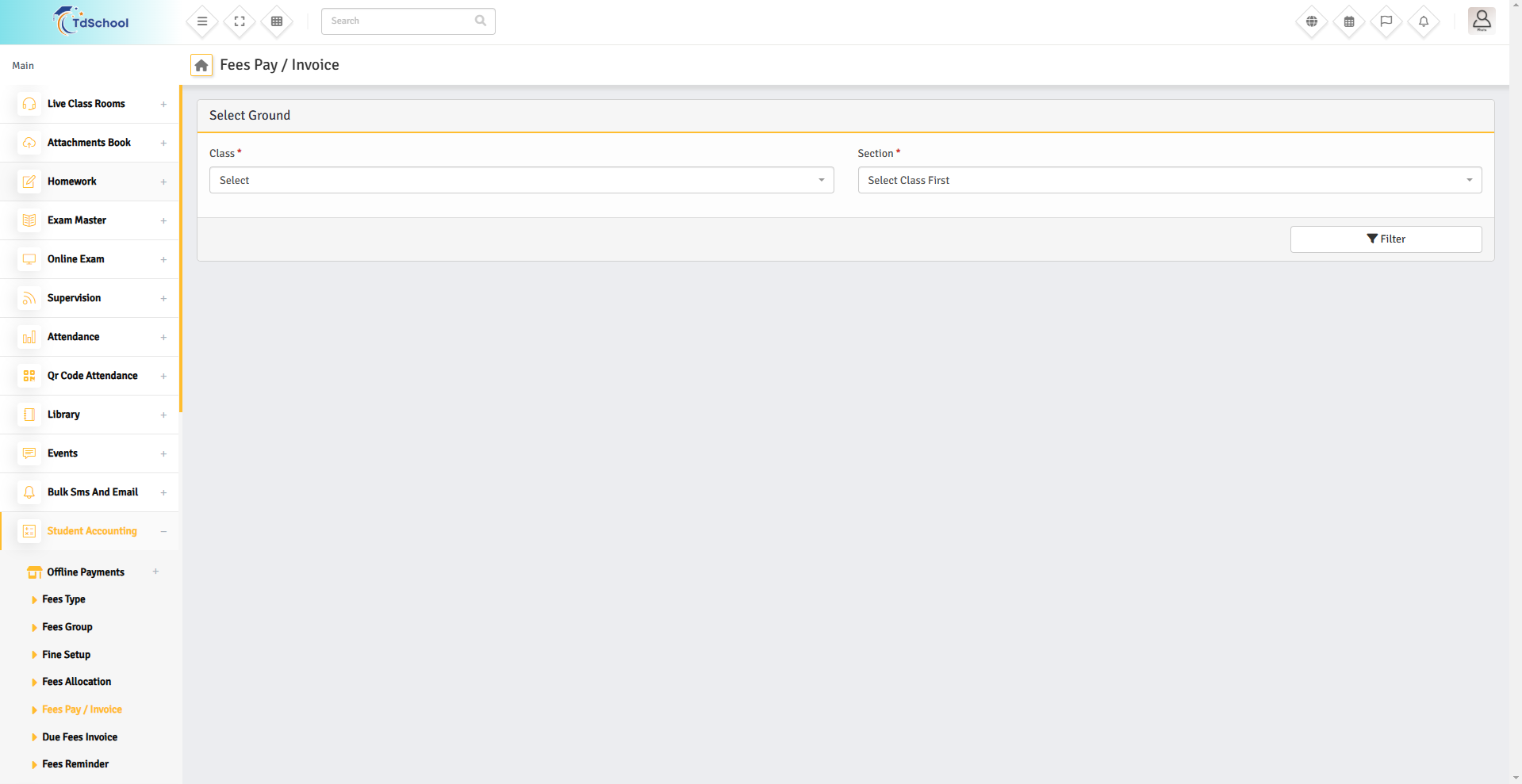
Task: Click the fullscreen expand icon
Action: (x=240, y=21)
